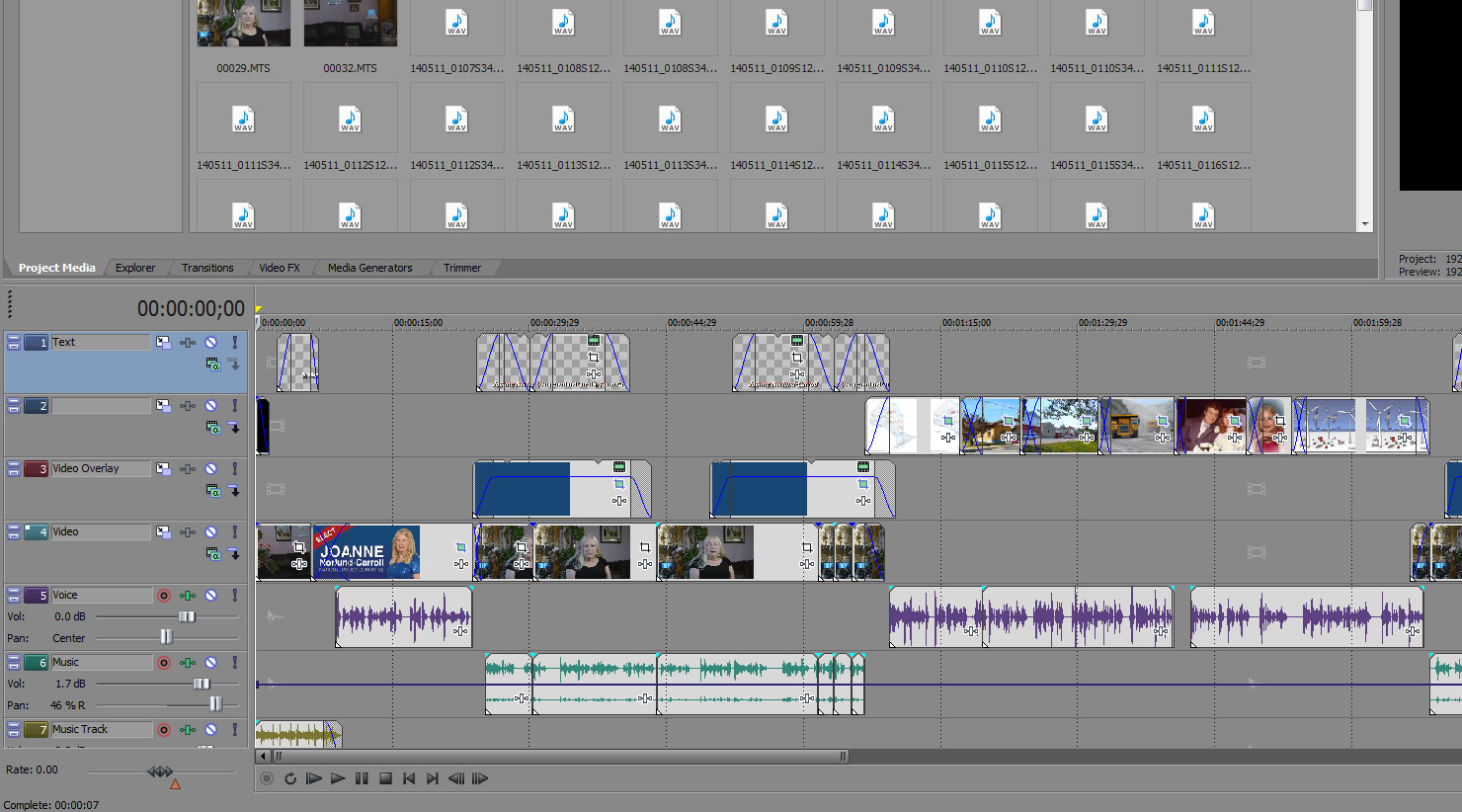The height and width of the screenshot is (812, 1462).
Task: Open Event FX on the Voice track's first audio clip
Action: point(460,630)
